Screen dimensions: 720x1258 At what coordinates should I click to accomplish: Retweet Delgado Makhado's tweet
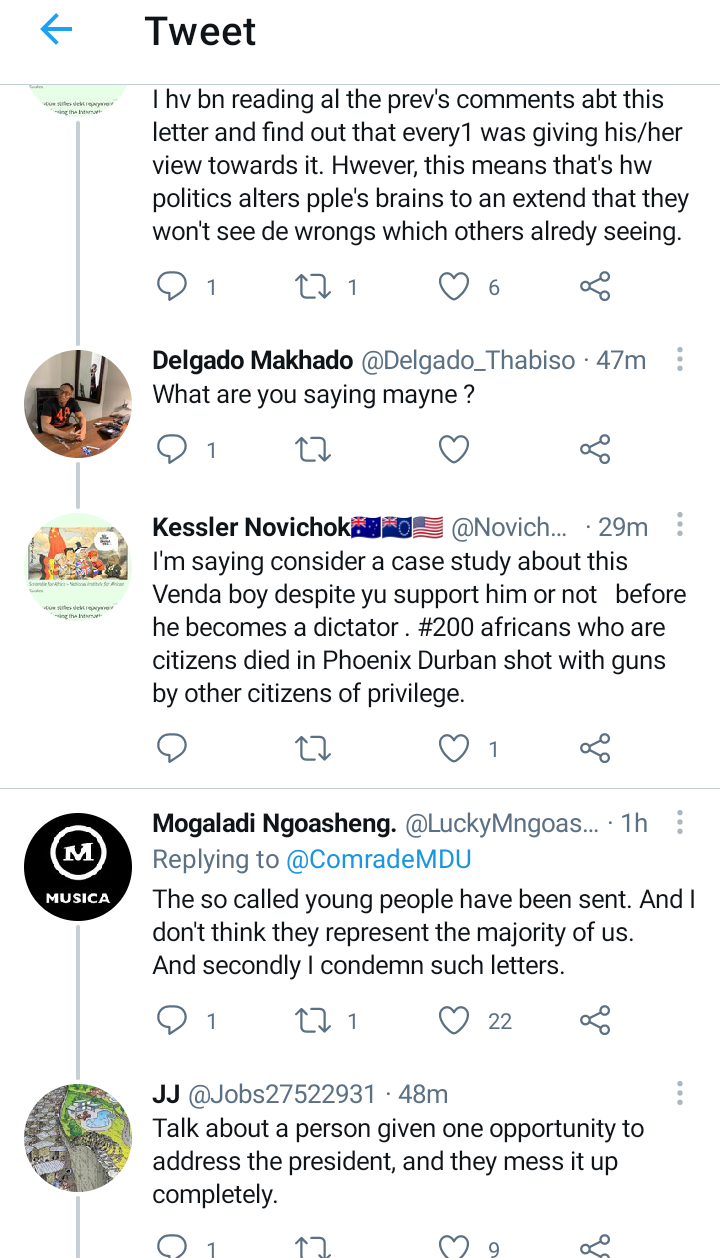tap(313, 450)
